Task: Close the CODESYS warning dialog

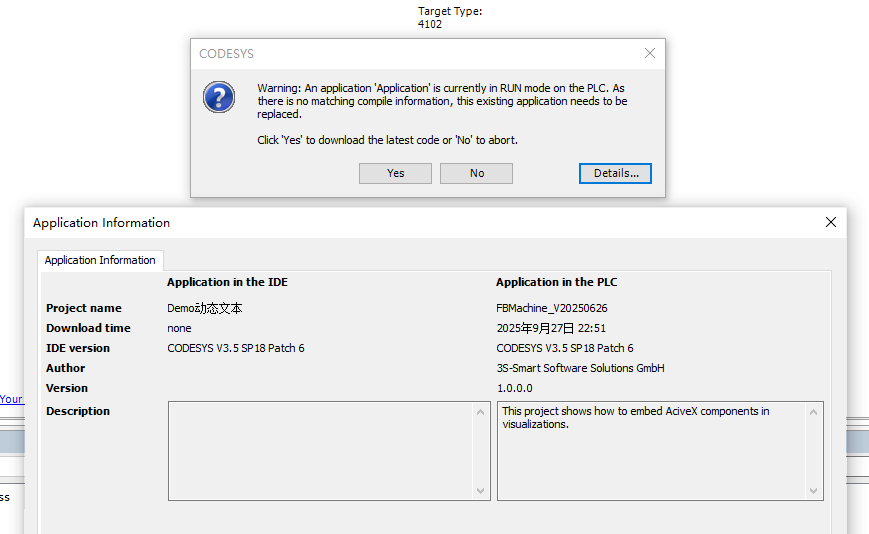Action: [650, 53]
